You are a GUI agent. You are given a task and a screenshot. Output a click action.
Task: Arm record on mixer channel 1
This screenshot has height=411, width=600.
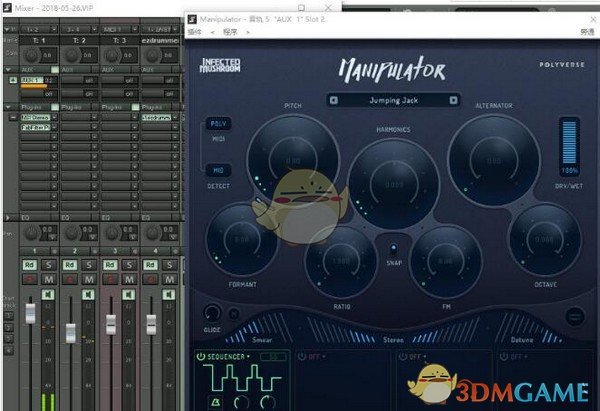[29, 279]
